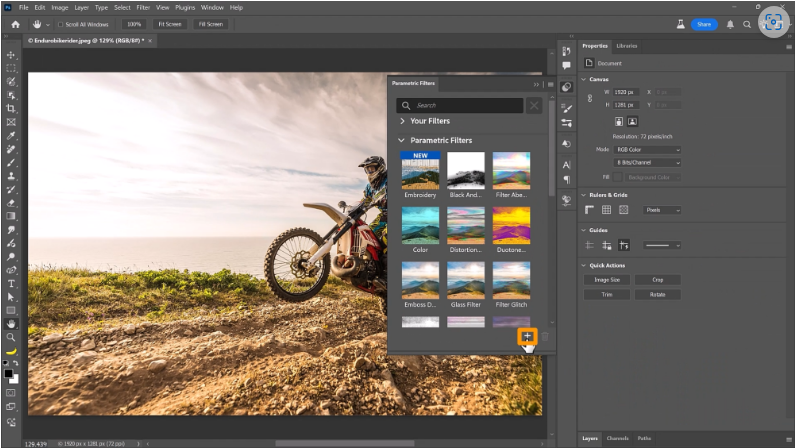The height and width of the screenshot is (448, 795).
Task: Open the notifications bell
Action: pos(730,24)
